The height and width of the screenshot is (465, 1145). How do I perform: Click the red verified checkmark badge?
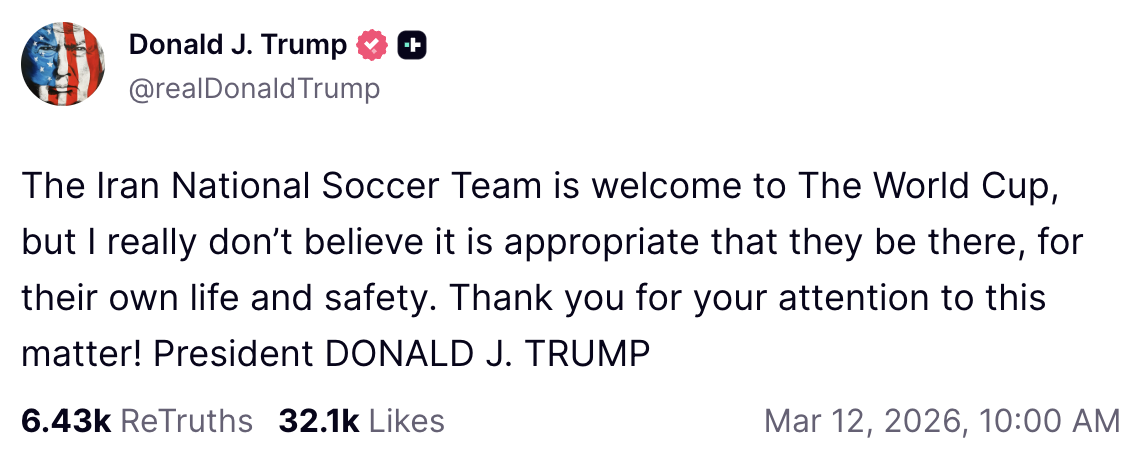(x=372, y=46)
